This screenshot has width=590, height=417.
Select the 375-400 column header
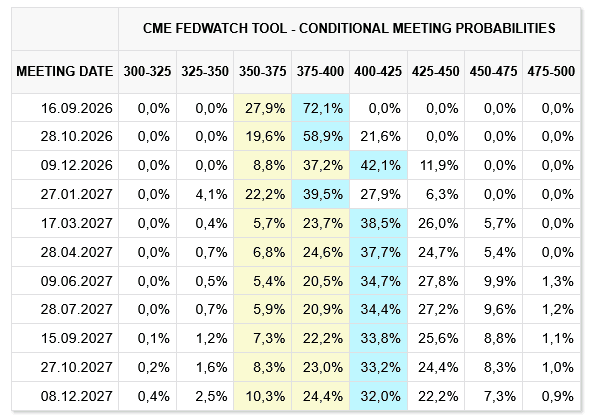click(x=320, y=72)
